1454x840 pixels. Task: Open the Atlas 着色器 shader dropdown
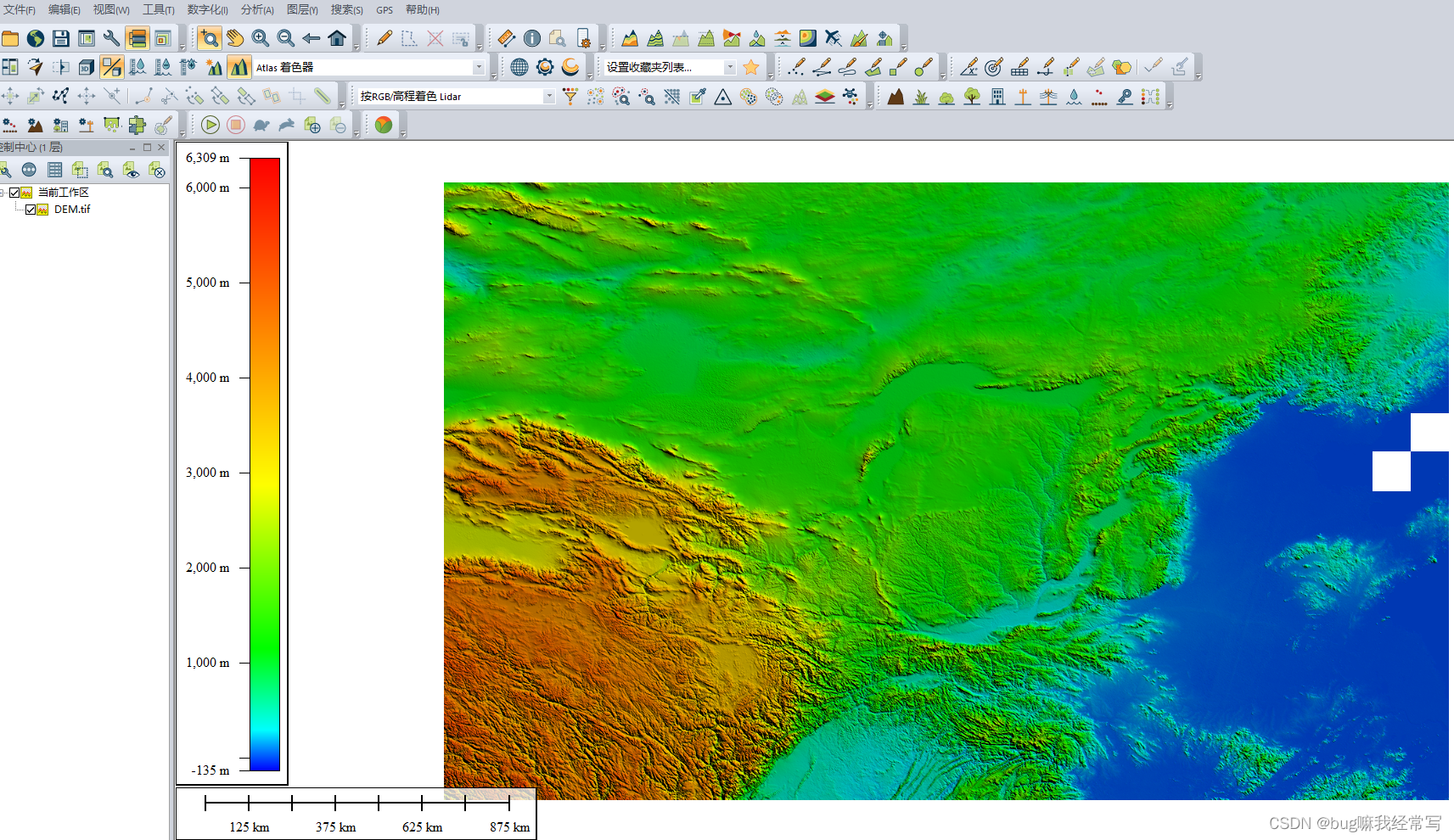tap(370, 67)
